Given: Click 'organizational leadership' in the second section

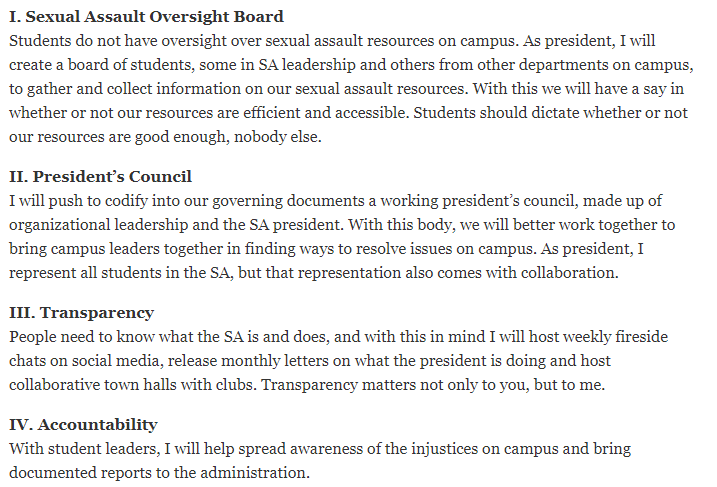Looking at the screenshot, I should 98,225.
